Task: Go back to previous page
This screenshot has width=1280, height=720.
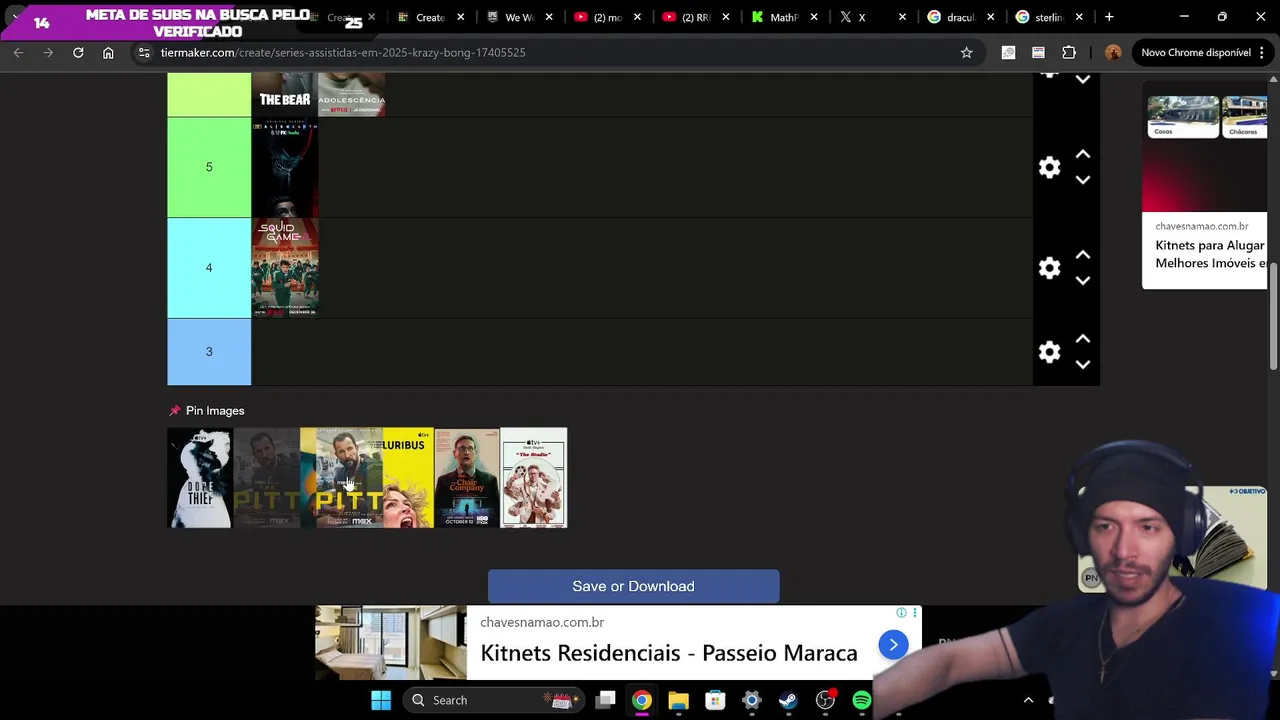Action: point(18,52)
